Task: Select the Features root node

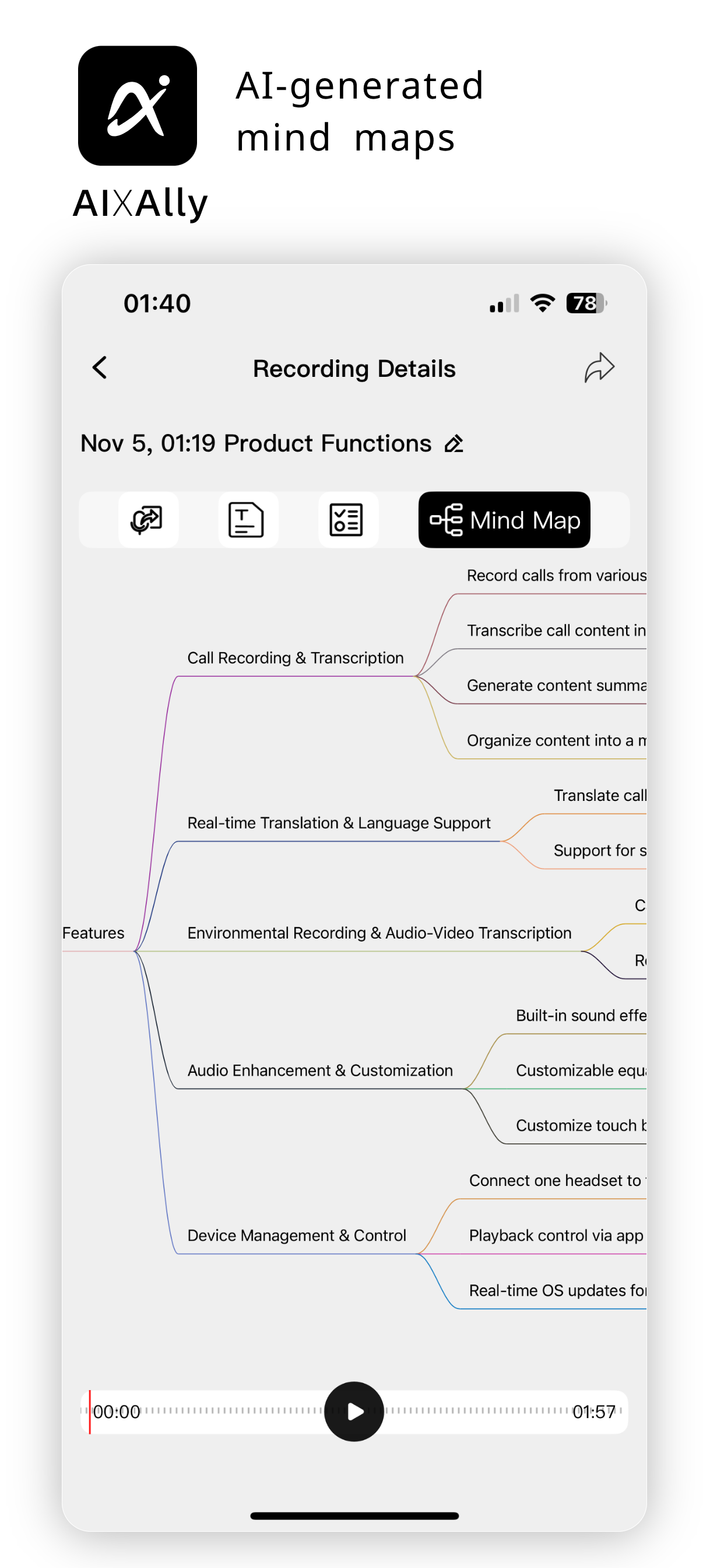Action: (93, 933)
